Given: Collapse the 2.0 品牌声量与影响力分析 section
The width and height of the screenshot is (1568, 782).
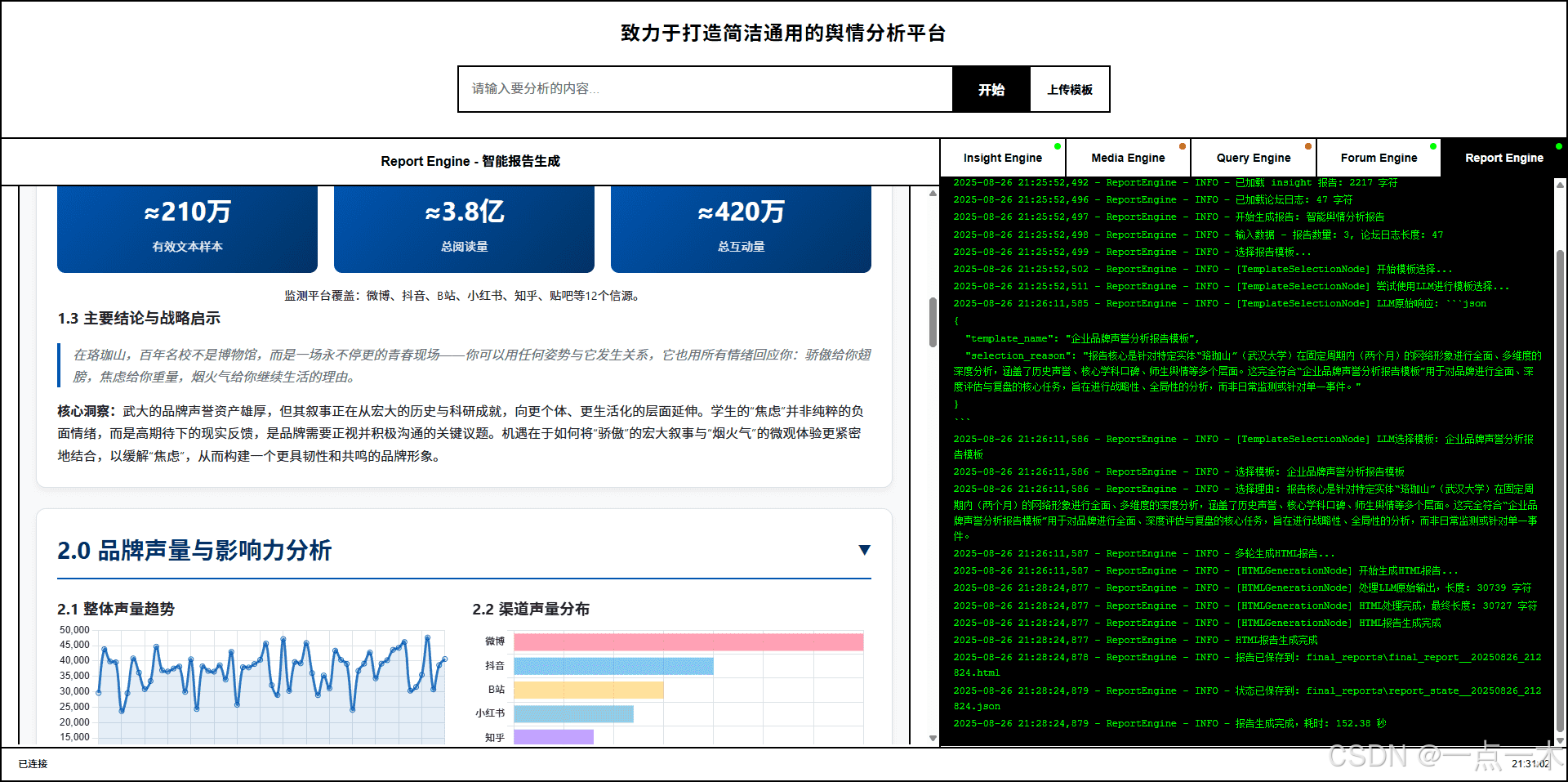Looking at the screenshot, I should [x=865, y=550].
